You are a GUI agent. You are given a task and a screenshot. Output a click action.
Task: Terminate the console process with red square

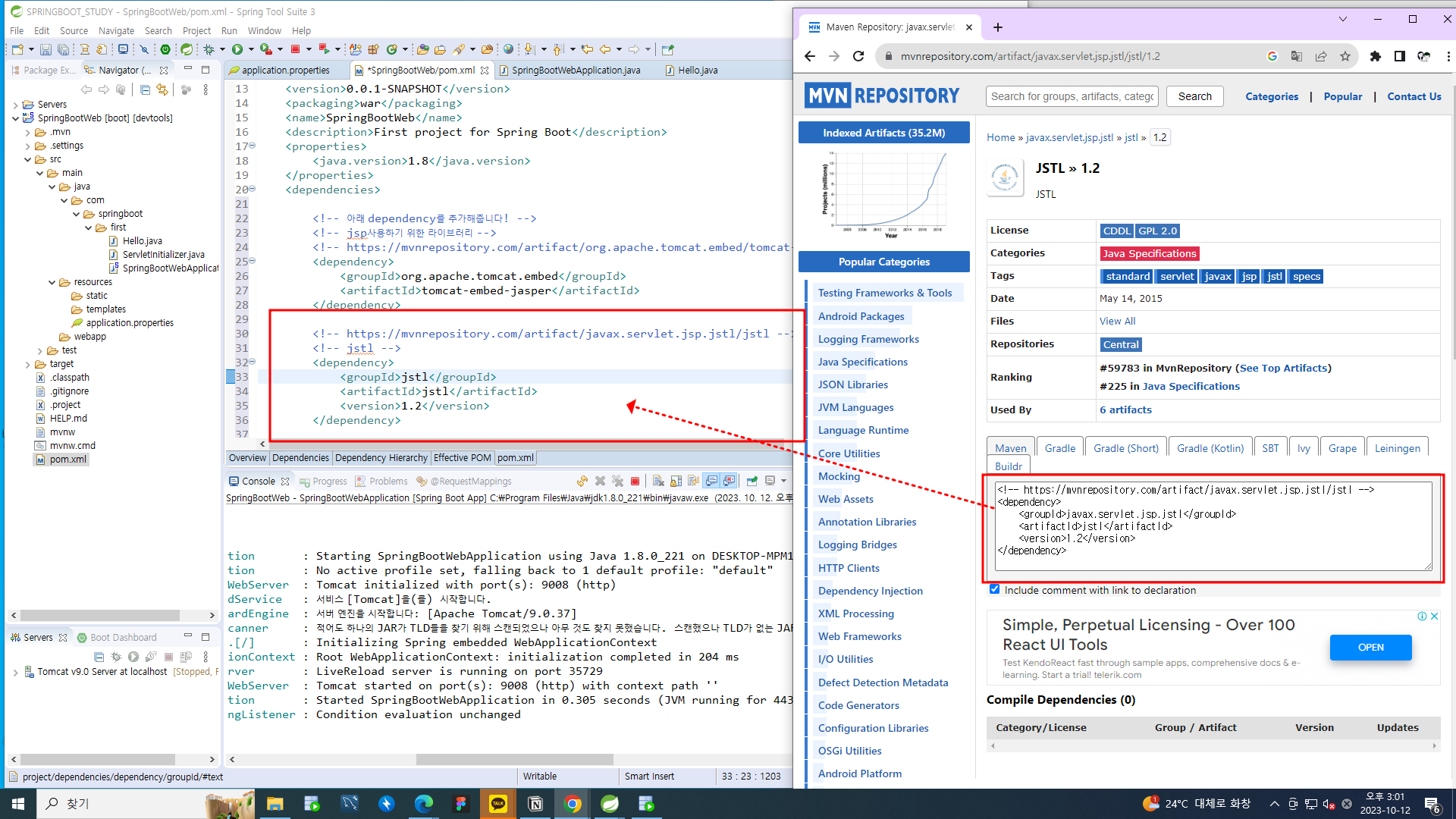pos(635,481)
